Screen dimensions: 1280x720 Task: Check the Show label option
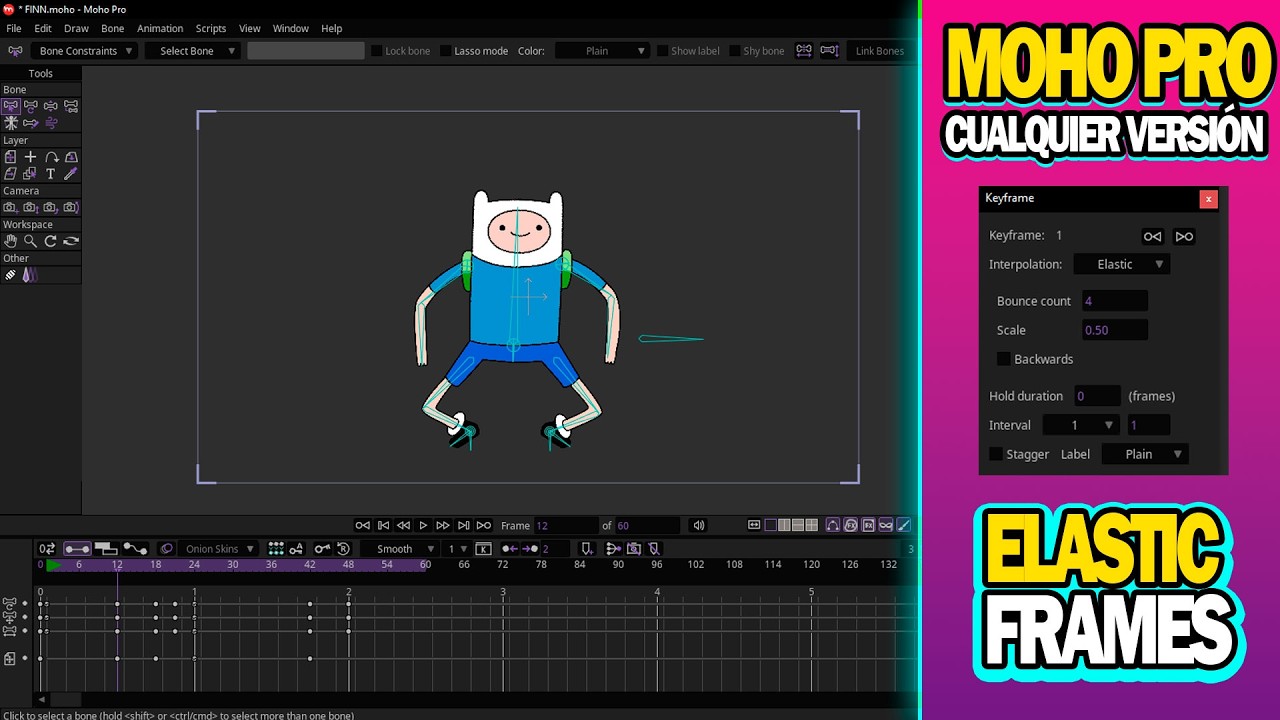[x=662, y=51]
